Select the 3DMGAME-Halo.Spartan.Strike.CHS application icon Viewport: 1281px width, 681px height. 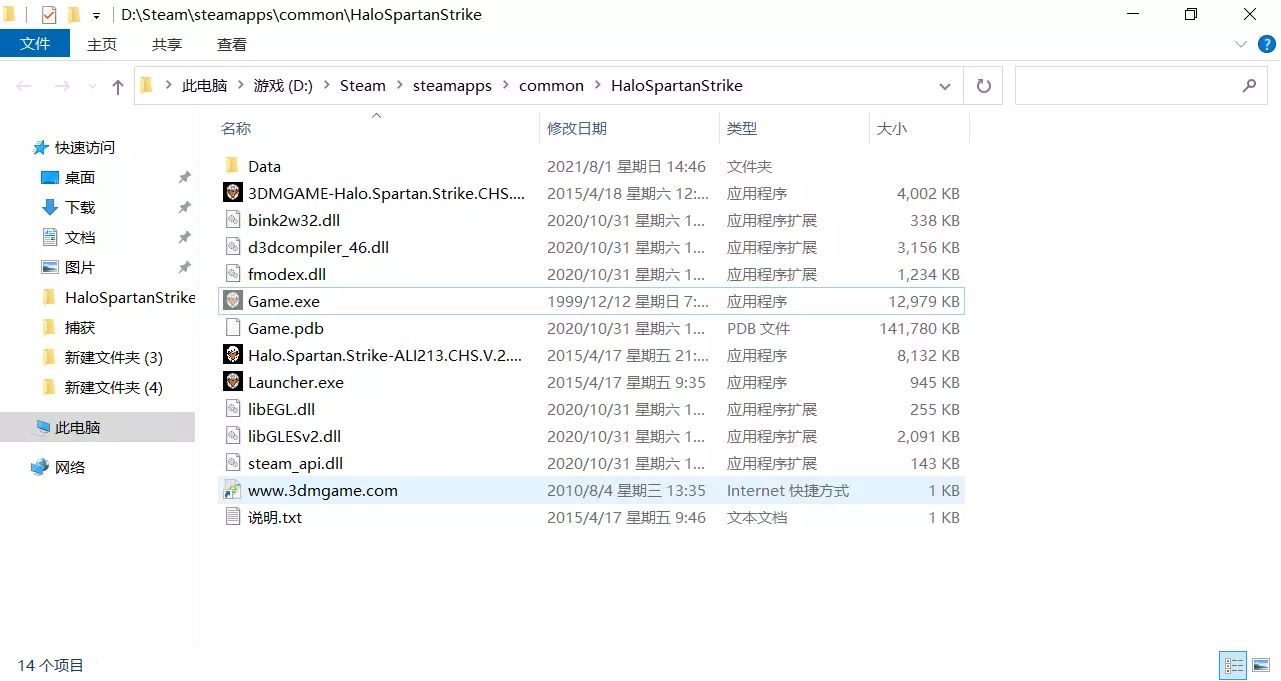point(232,193)
